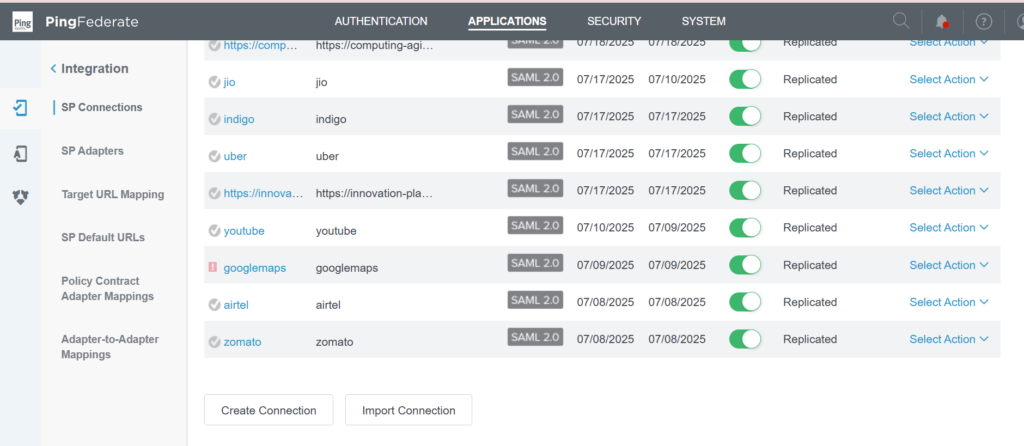Click the Import Connection button
Viewport: 1024px width, 446px height.
pos(409,410)
